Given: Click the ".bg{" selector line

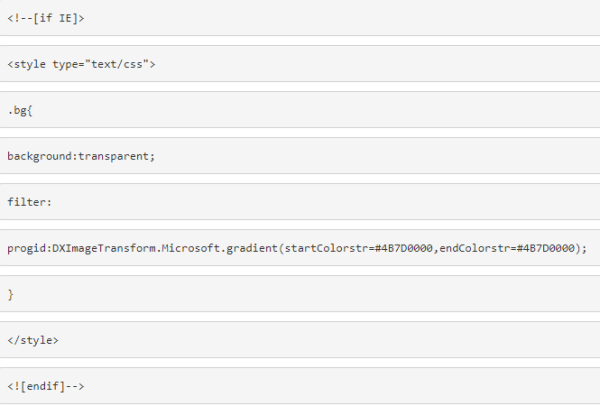Looking at the screenshot, I should [x=20, y=110].
